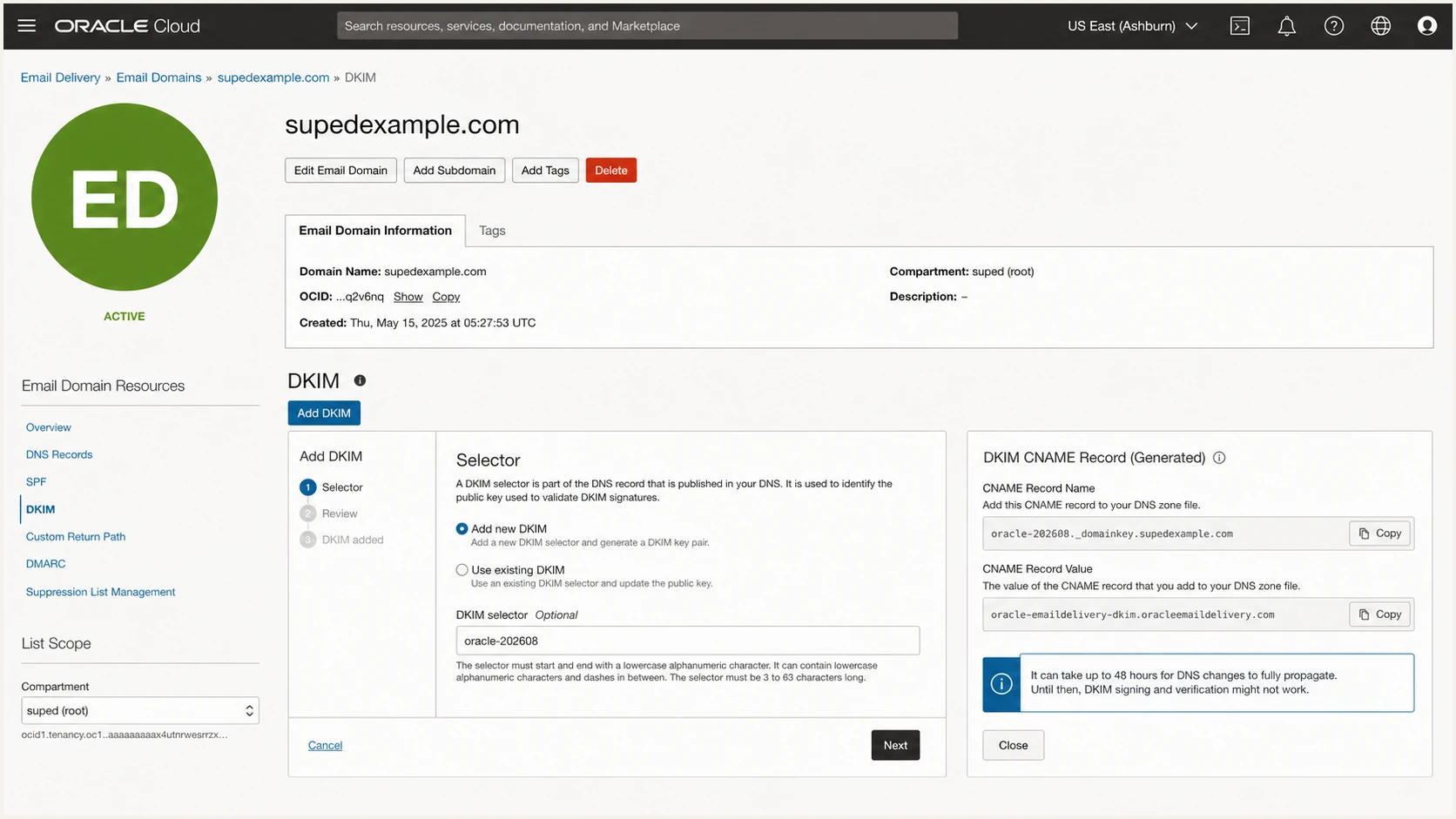Open the suped (root) compartment dropdown
The width and height of the screenshot is (1456, 819).
point(140,710)
